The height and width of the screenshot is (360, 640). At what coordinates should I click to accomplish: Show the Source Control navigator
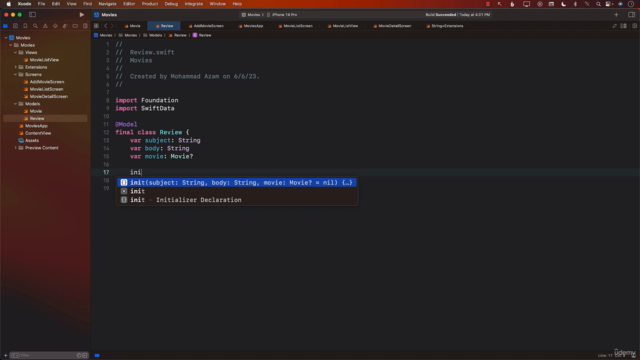click(16, 26)
